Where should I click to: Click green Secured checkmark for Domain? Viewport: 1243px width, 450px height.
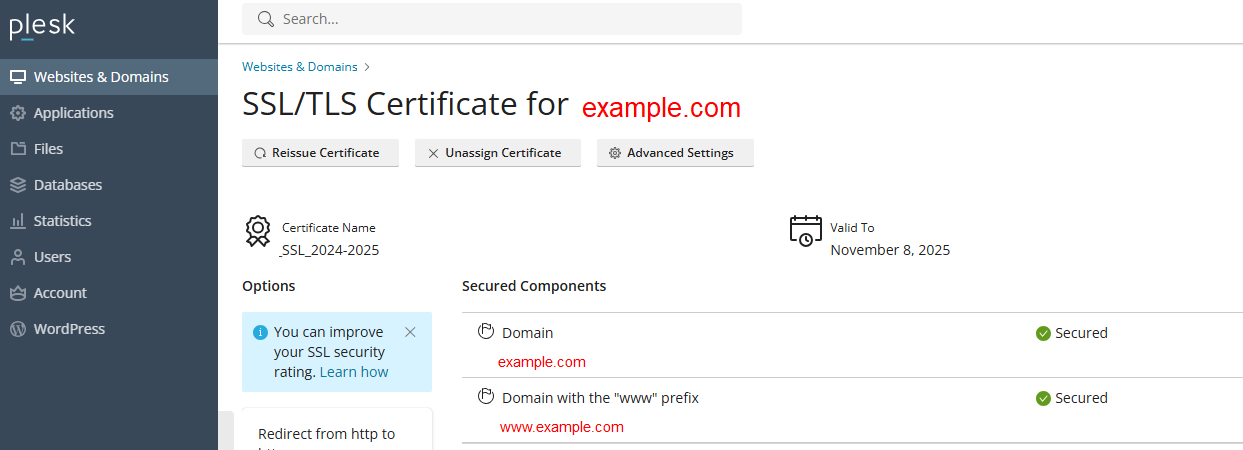[x=1043, y=333]
